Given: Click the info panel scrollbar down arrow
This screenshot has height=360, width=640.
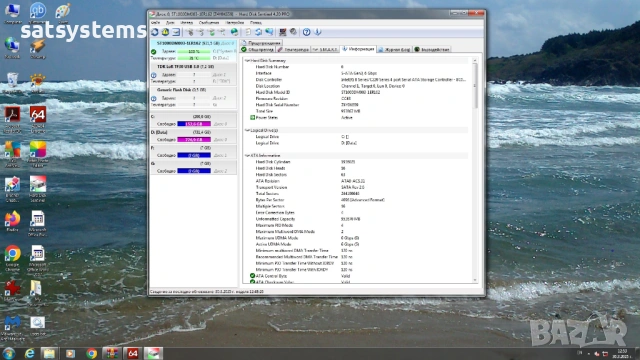Looking at the screenshot, I should [475, 280].
